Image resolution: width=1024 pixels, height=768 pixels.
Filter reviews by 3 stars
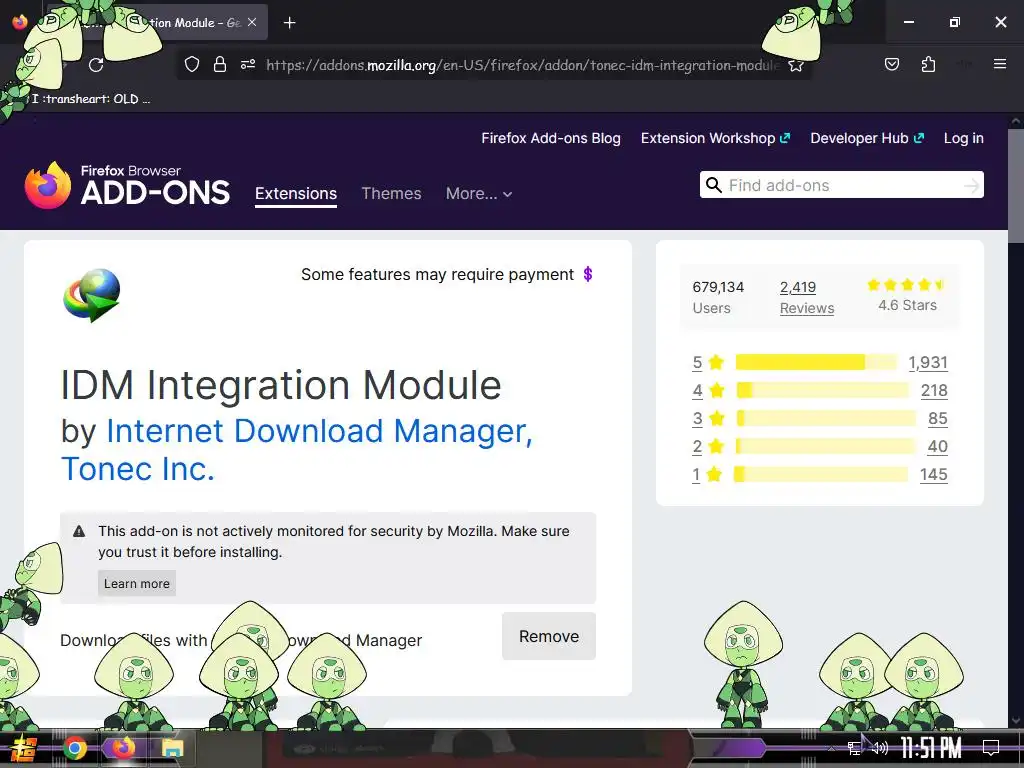(x=708, y=419)
